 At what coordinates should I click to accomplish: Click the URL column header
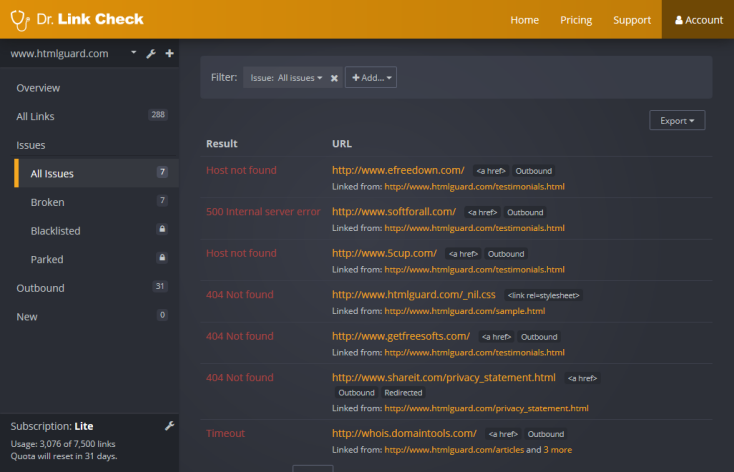[342, 144]
